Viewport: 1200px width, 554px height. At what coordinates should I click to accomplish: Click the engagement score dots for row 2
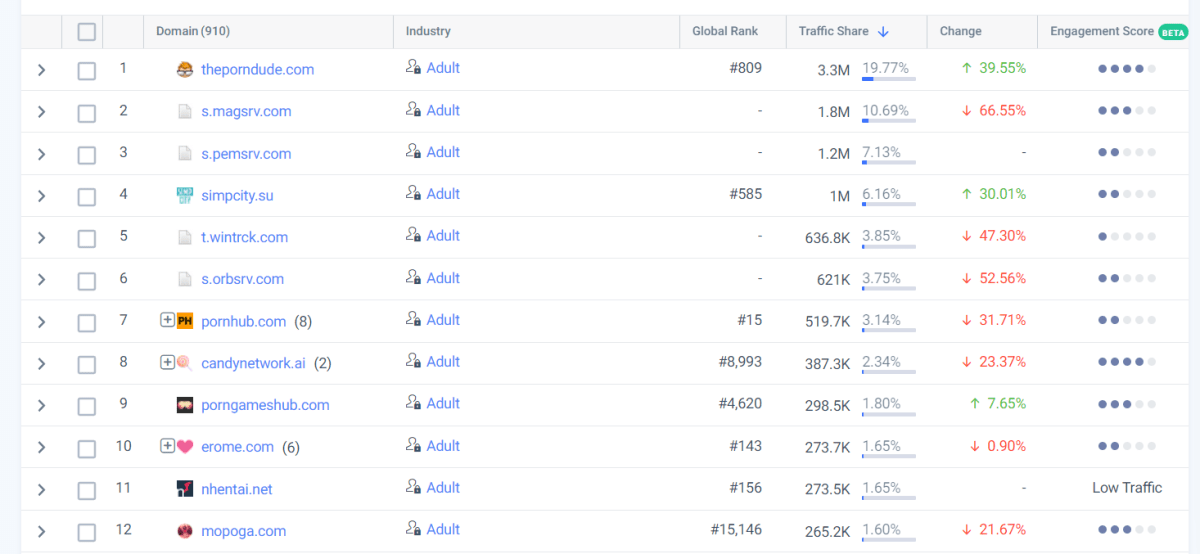1126,111
